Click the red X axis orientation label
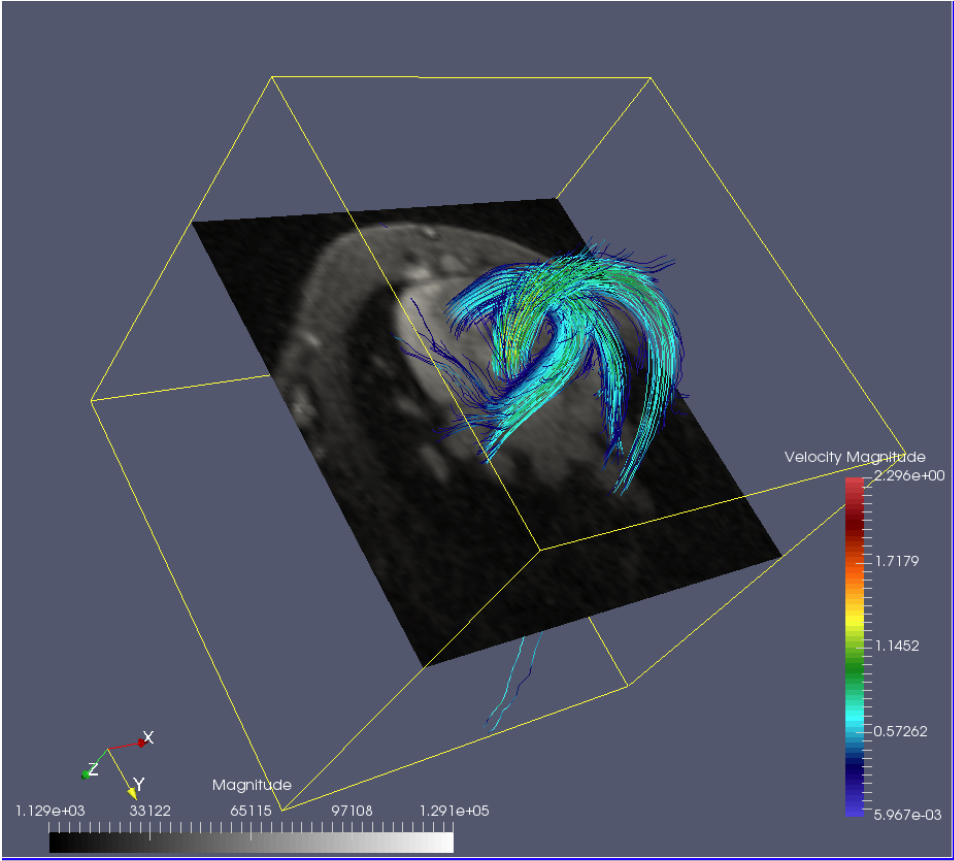The width and height of the screenshot is (954, 861). pos(147,738)
